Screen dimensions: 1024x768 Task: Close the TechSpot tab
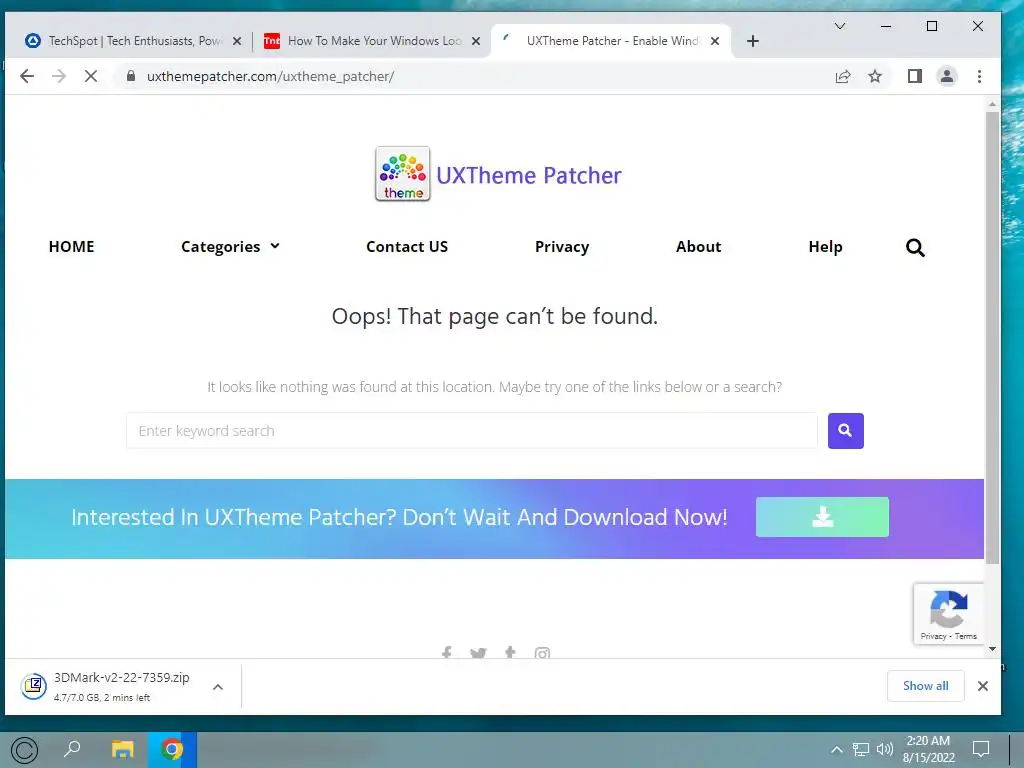[x=237, y=41]
